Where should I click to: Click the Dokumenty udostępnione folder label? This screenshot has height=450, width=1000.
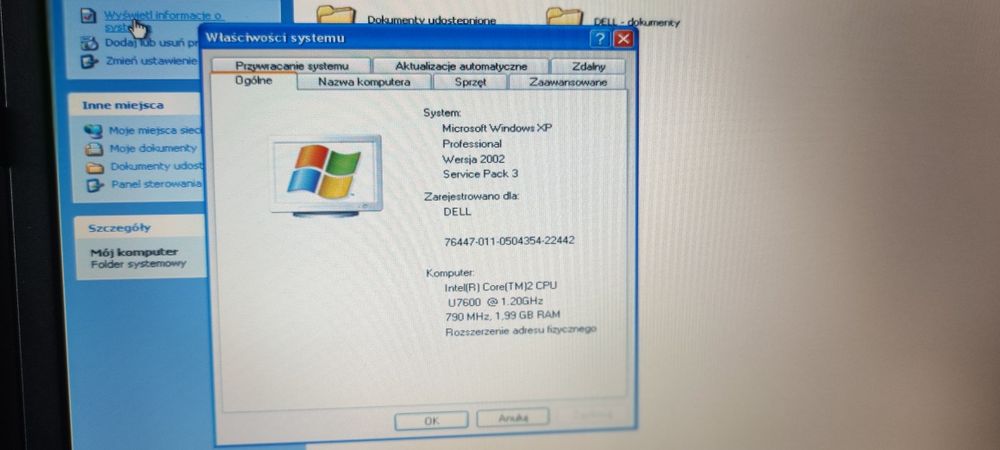(432, 20)
